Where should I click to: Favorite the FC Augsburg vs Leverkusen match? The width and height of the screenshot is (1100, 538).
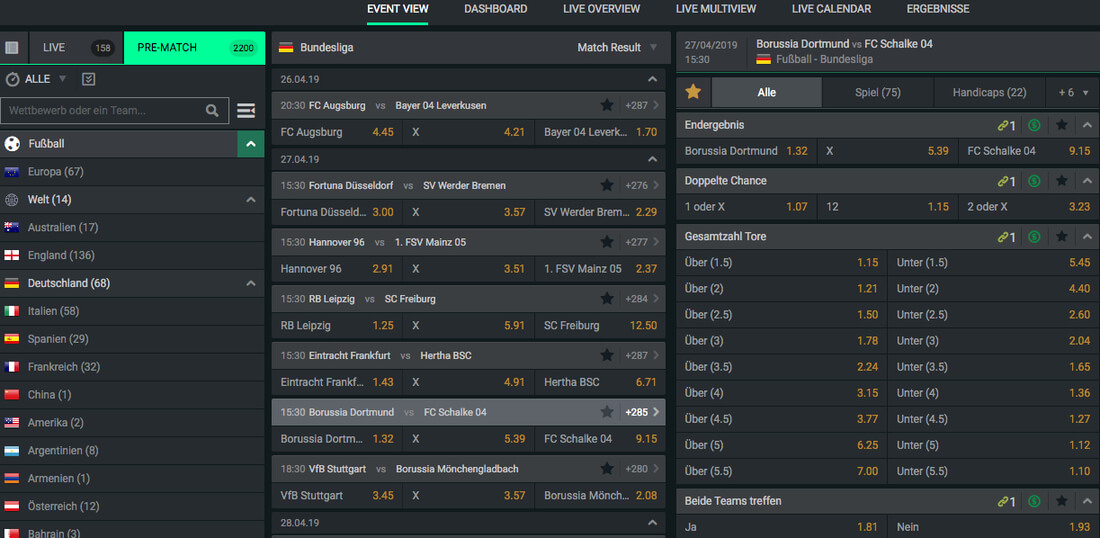pos(607,105)
